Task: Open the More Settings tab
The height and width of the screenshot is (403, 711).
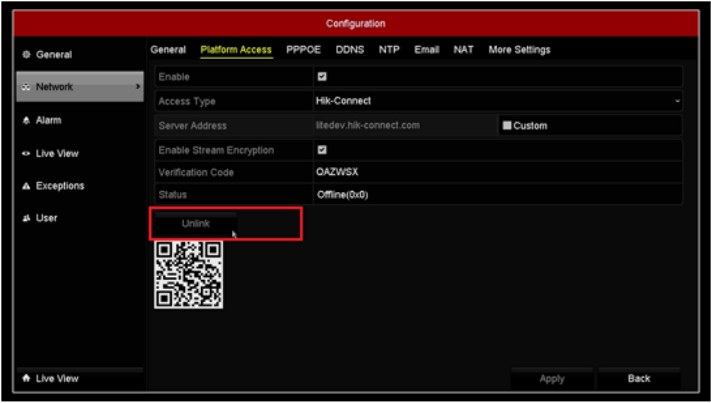Action: click(x=519, y=50)
